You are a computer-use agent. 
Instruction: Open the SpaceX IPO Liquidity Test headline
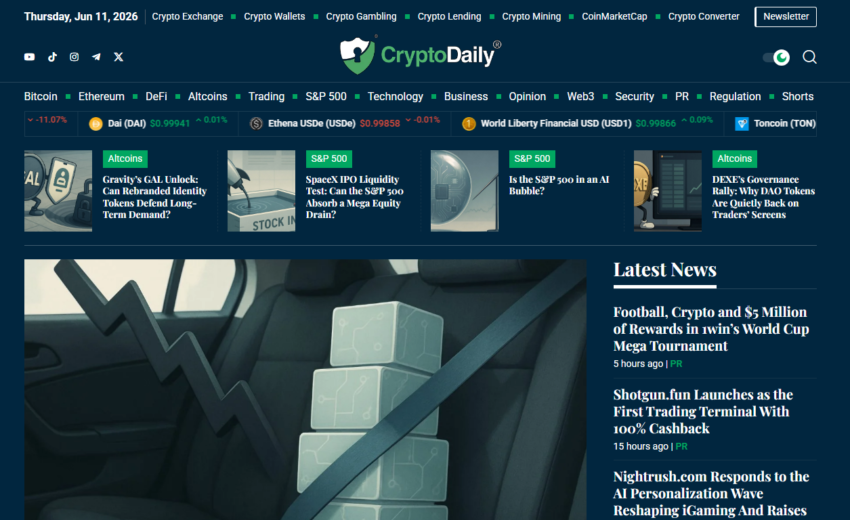tap(355, 197)
